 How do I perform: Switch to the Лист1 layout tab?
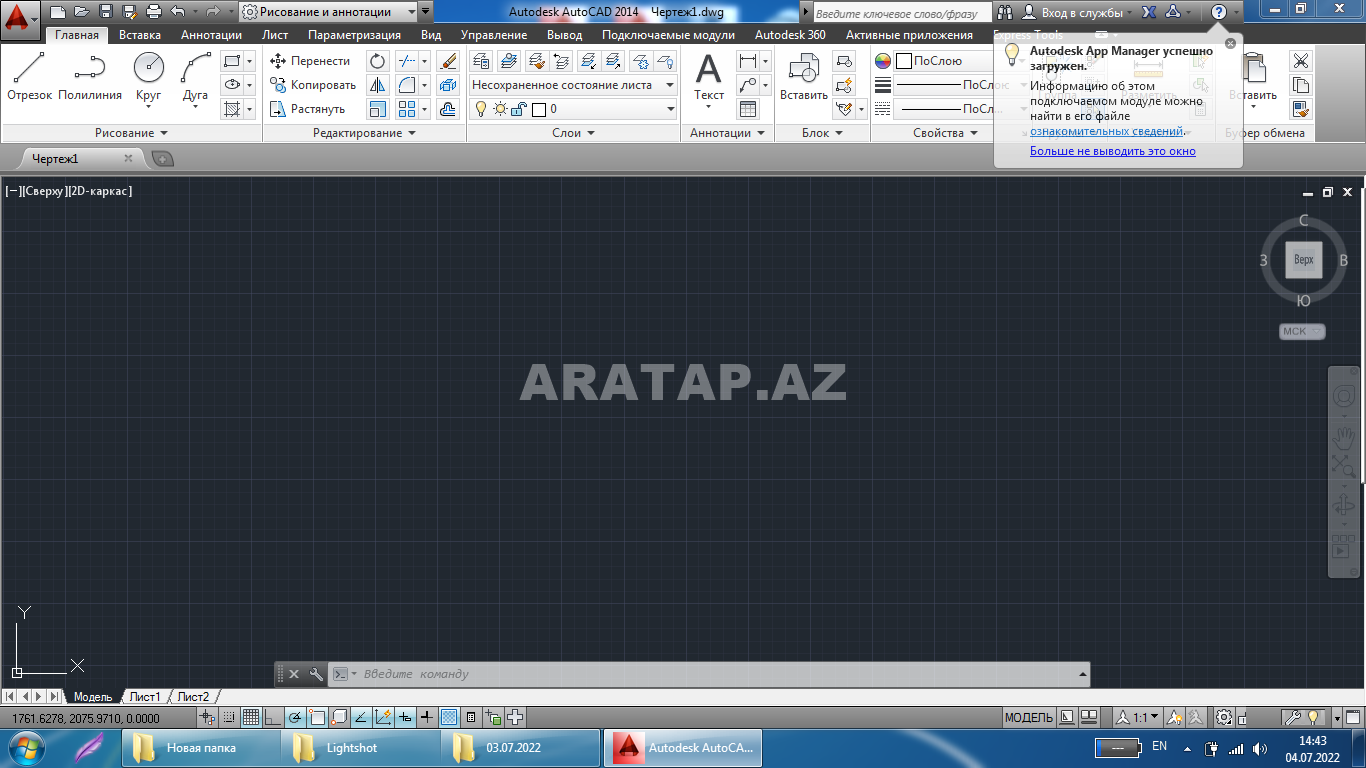[x=144, y=697]
